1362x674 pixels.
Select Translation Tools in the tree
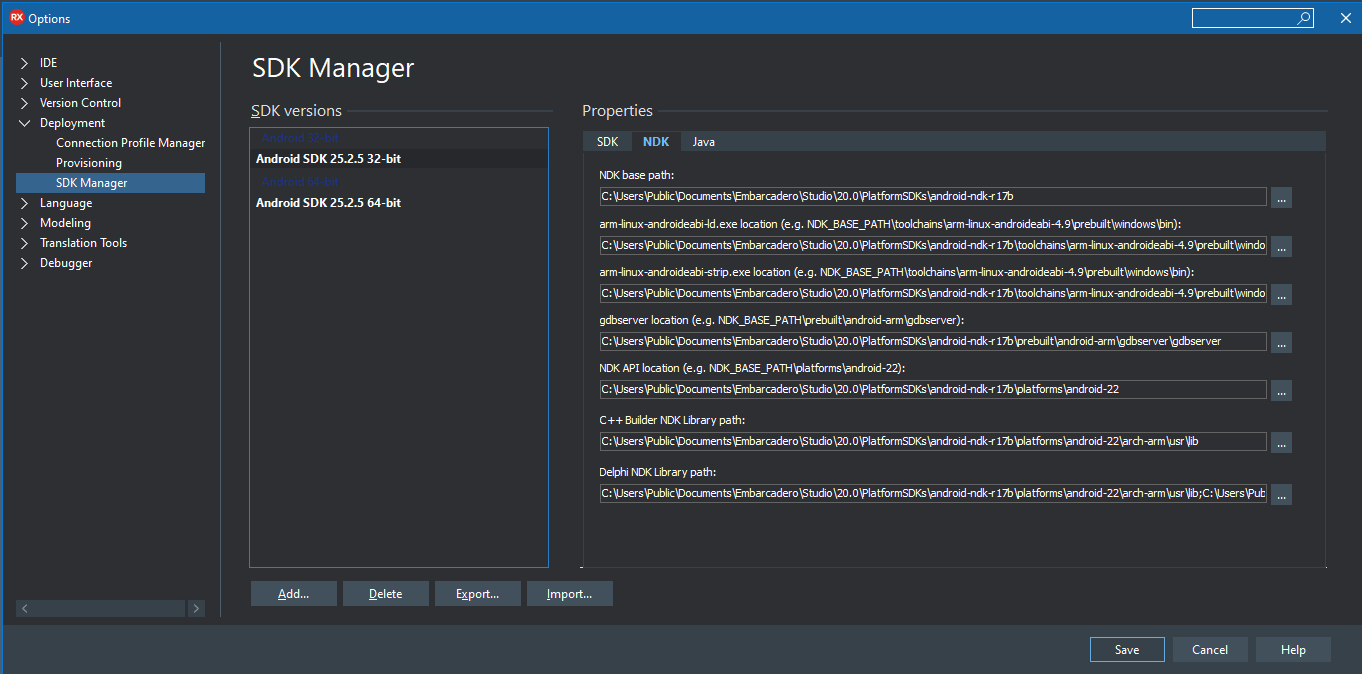pyautogui.click(x=83, y=243)
